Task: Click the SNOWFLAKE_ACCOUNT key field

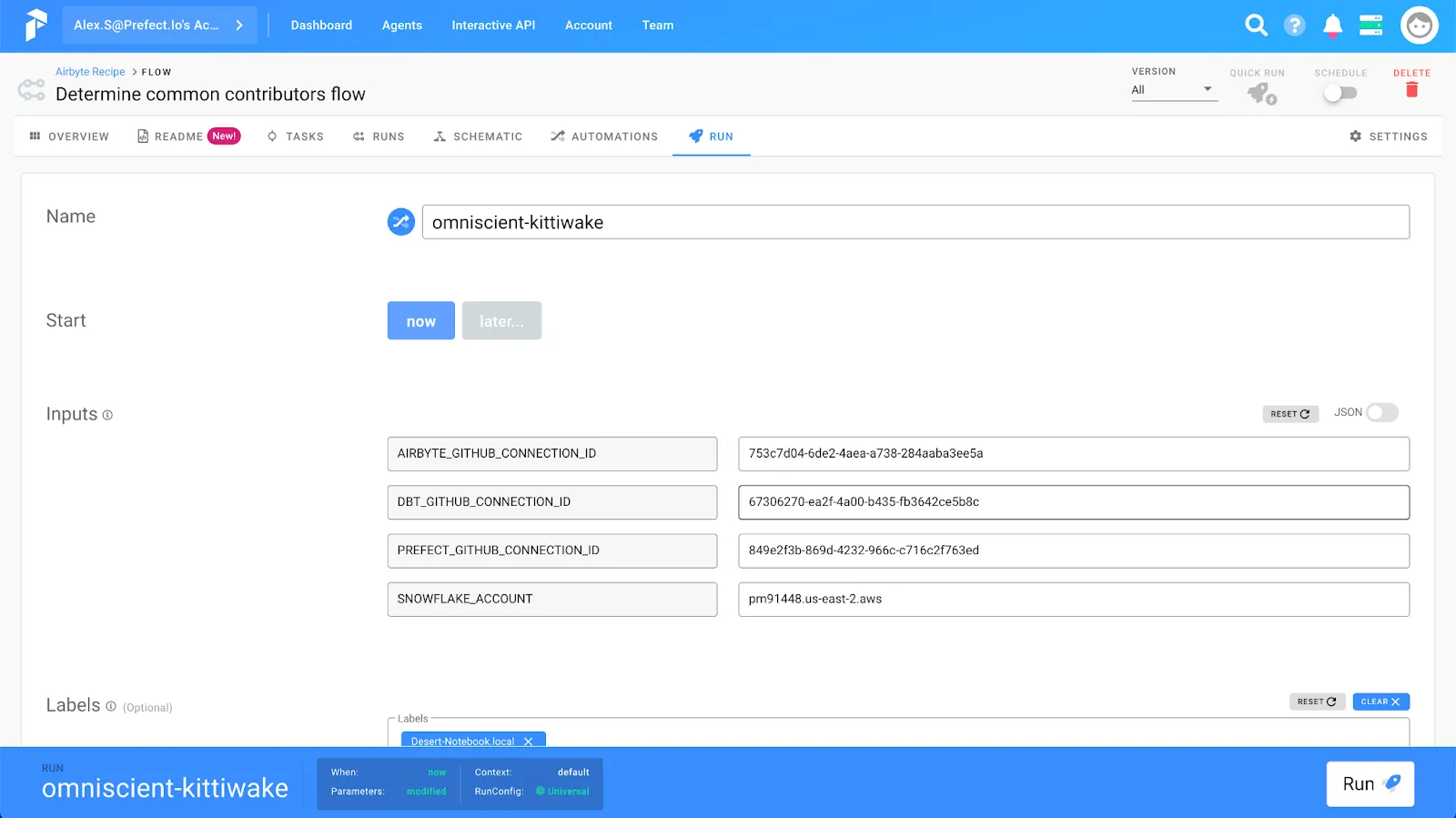Action: coord(552,600)
